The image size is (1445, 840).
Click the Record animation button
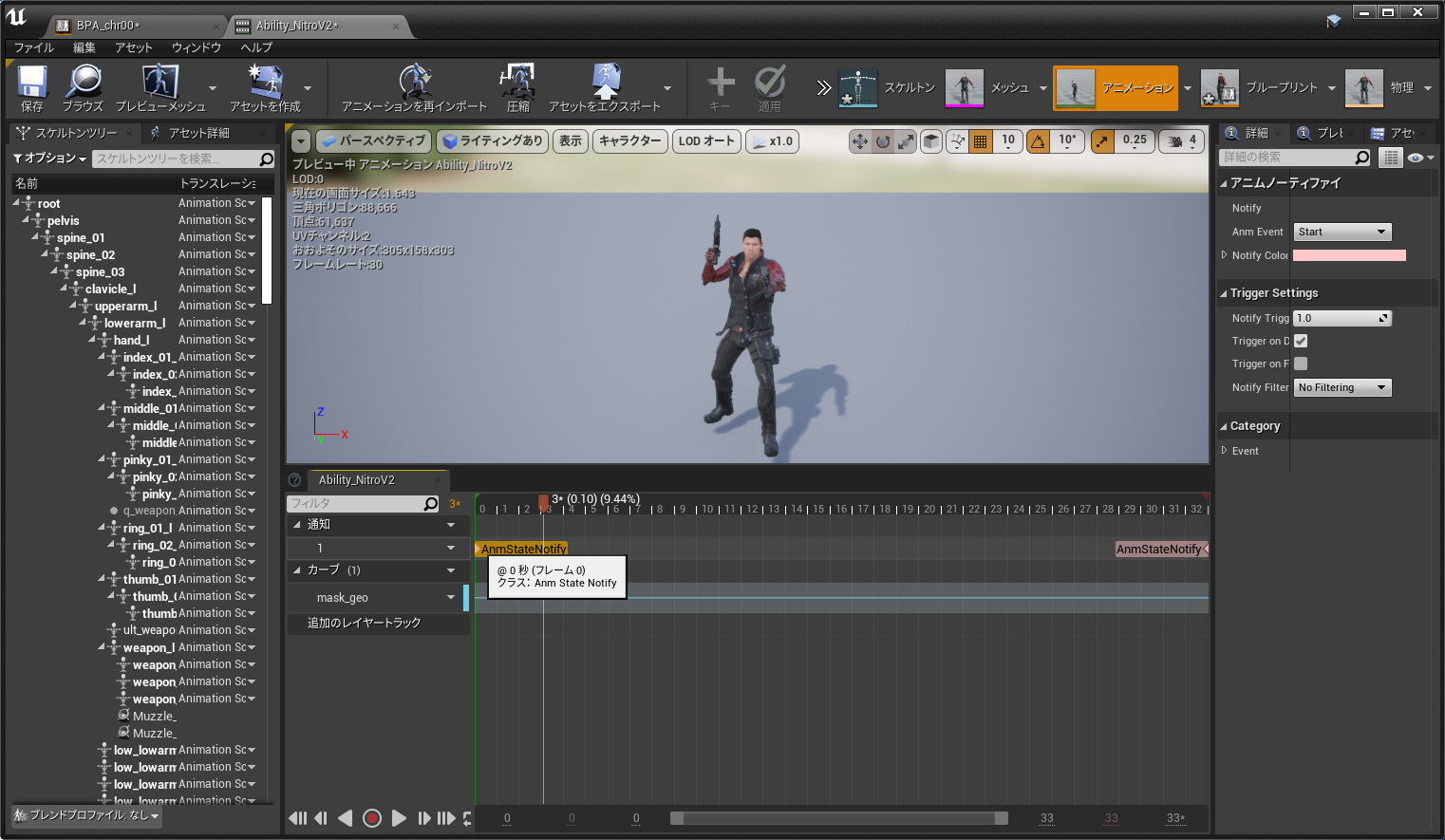[372, 818]
